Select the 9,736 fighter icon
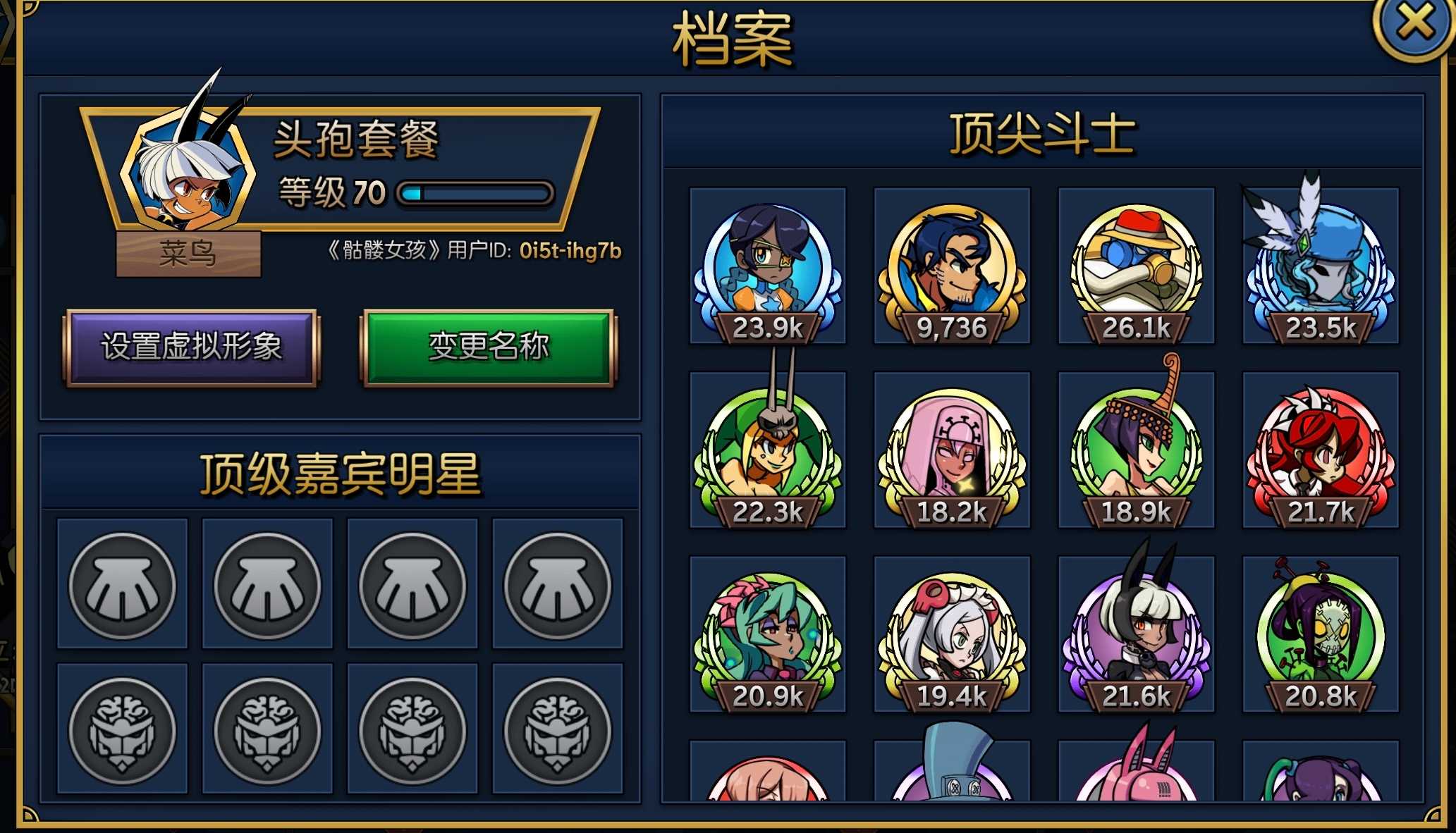This screenshot has height=833, width=1456. [952, 266]
